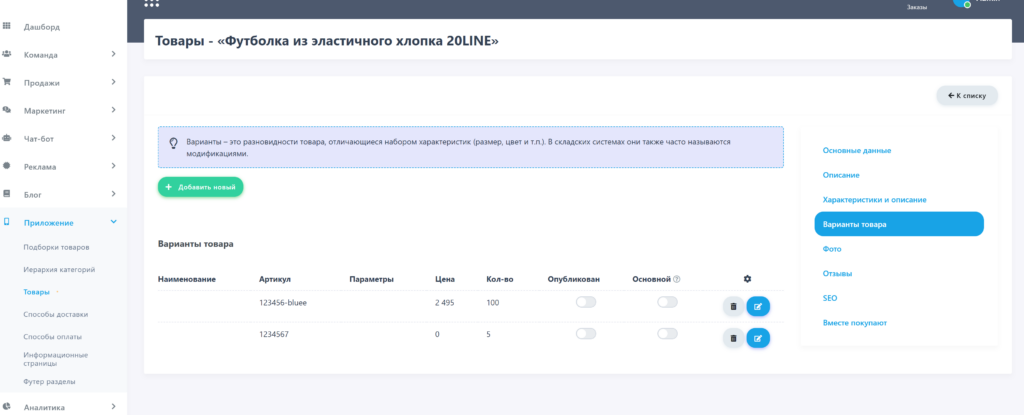Click article value 1234567
Image resolution: width=1024 pixels, height=415 pixels.
point(274,334)
